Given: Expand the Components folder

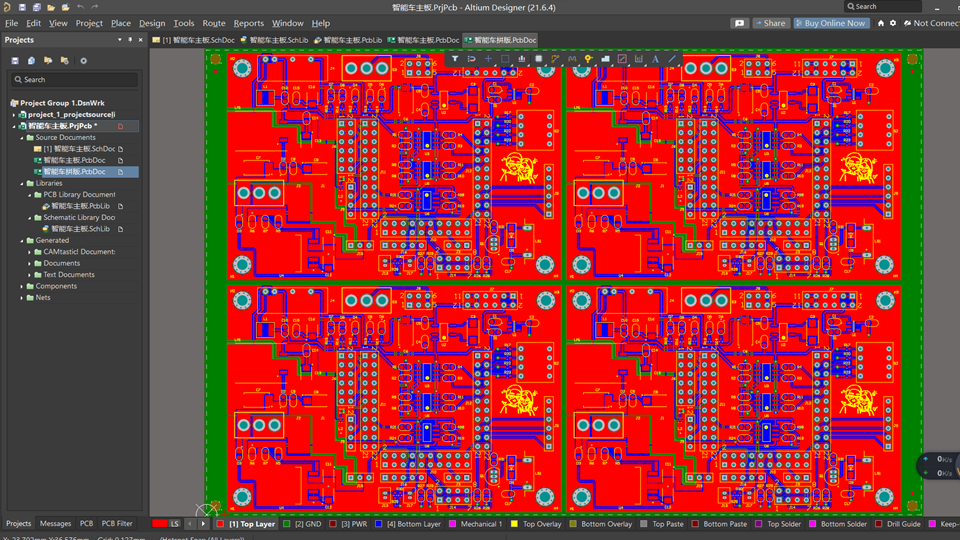Looking at the screenshot, I should [x=22, y=287].
